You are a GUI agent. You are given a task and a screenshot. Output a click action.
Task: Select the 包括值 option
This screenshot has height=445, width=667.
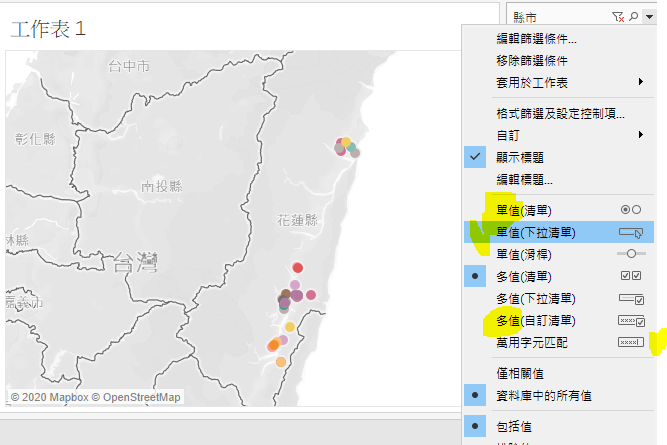pos(559,426)
